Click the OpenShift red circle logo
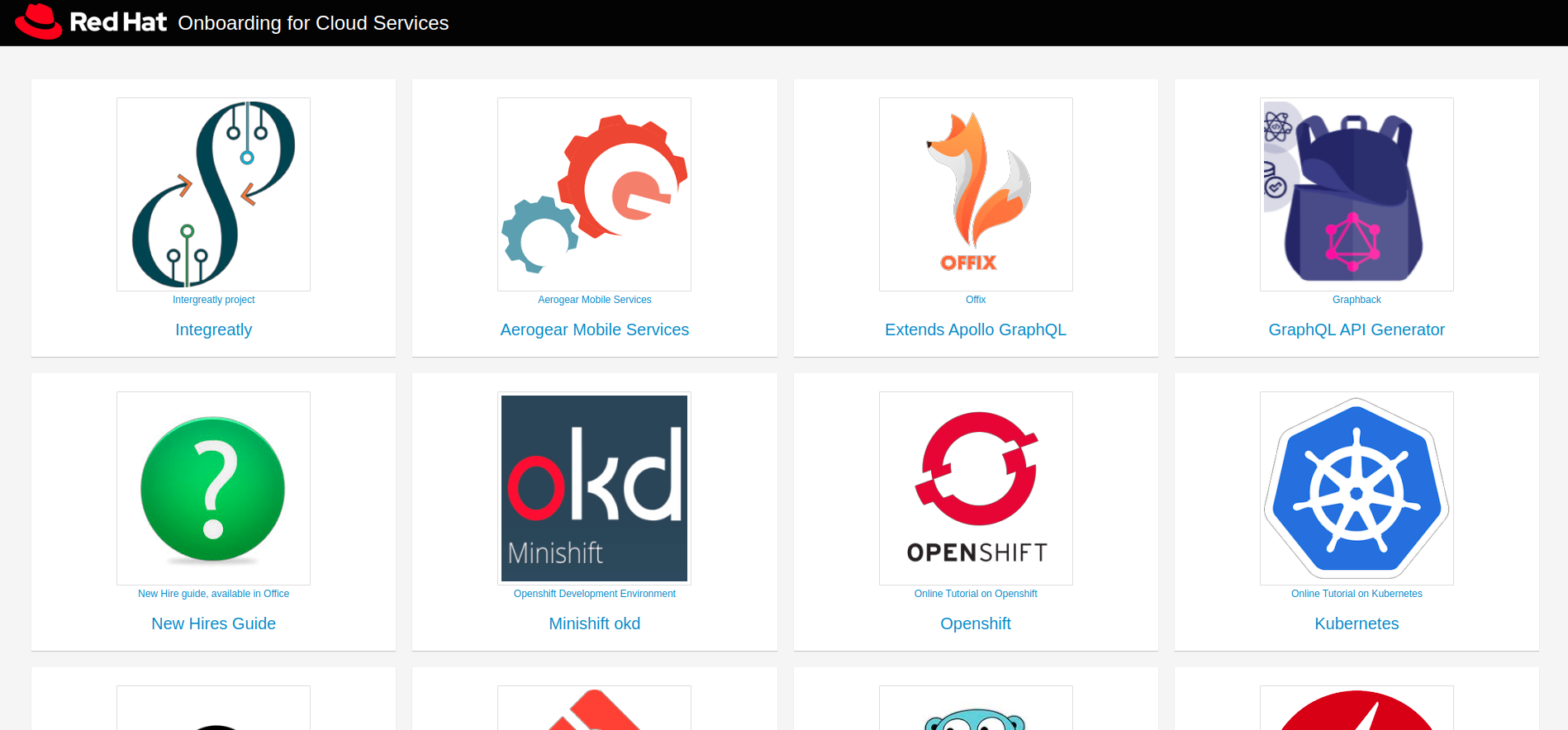Viewport: 1568px width, 730px height. tap(976, 488)
